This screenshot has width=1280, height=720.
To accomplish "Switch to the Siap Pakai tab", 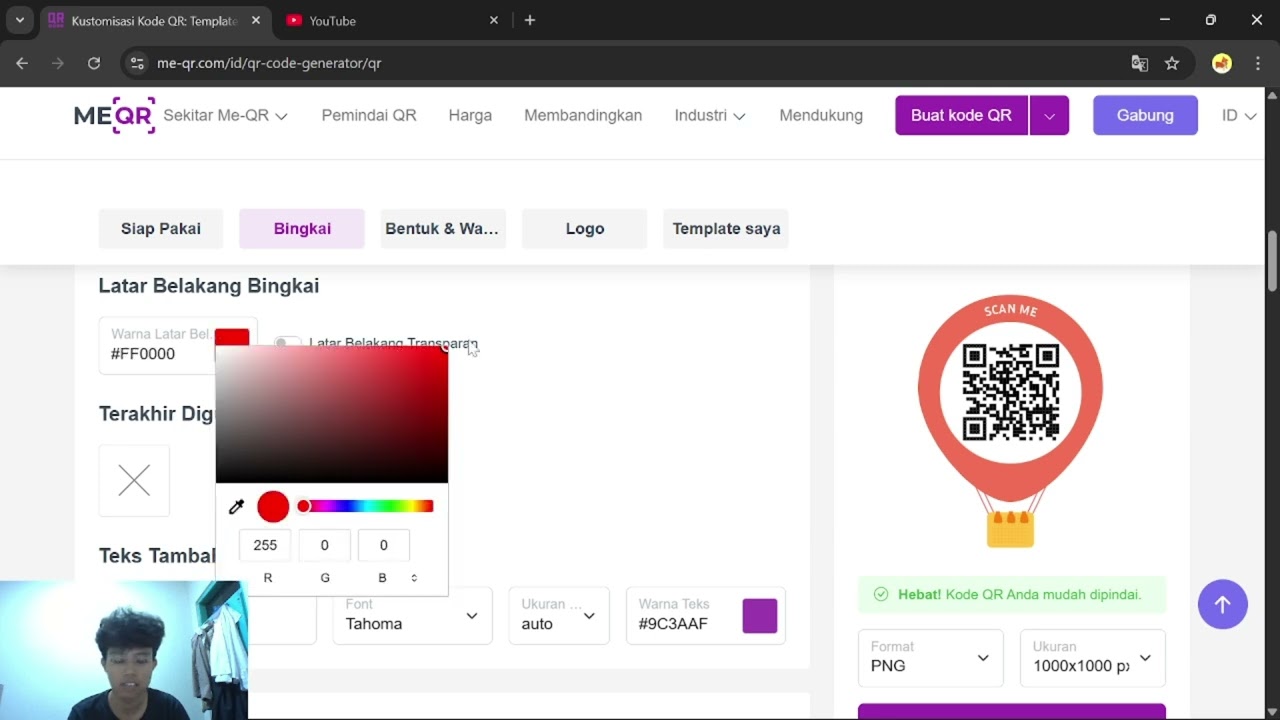I will click(x=161, y=229).
